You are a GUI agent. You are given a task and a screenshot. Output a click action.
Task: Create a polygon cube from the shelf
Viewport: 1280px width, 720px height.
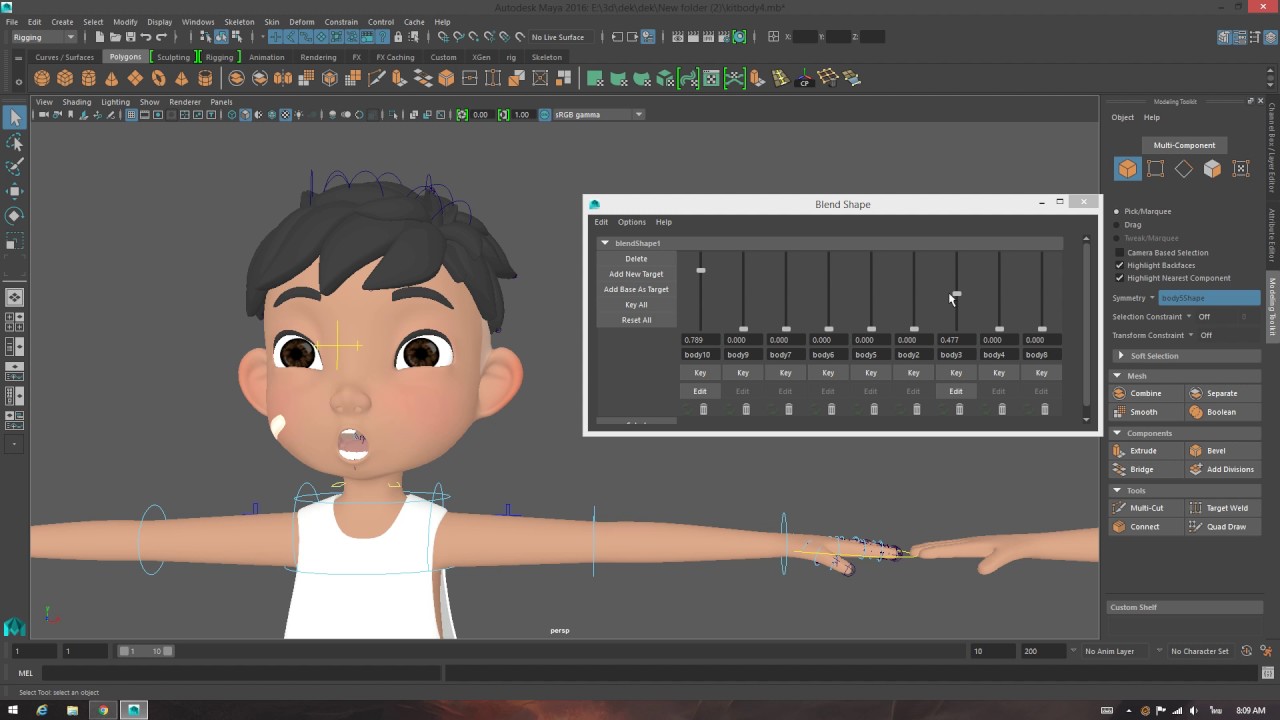point(65,78)
